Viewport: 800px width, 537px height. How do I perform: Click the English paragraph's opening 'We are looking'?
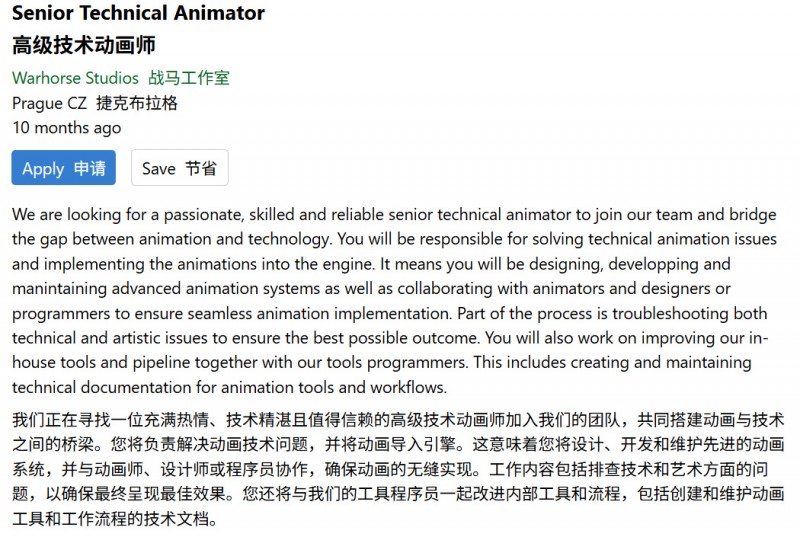click(62, 214)
